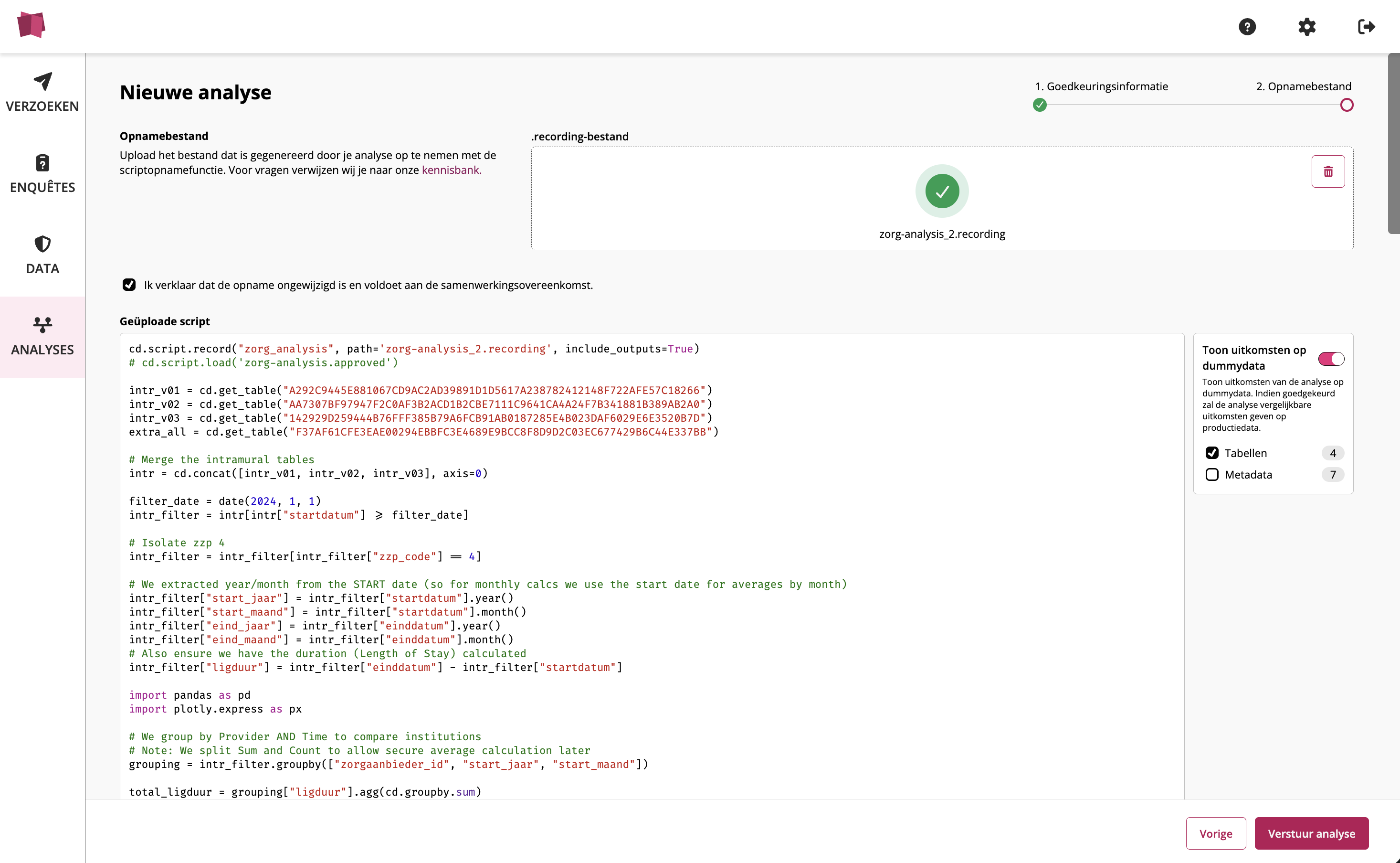Click the Enquêtes clipboard icon
The height and width of the screenshot is (863, 1400).
tap(42, 163)
